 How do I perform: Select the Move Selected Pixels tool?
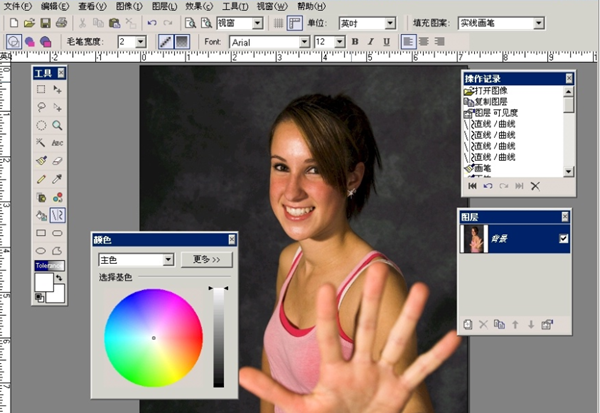coord(57,90)
